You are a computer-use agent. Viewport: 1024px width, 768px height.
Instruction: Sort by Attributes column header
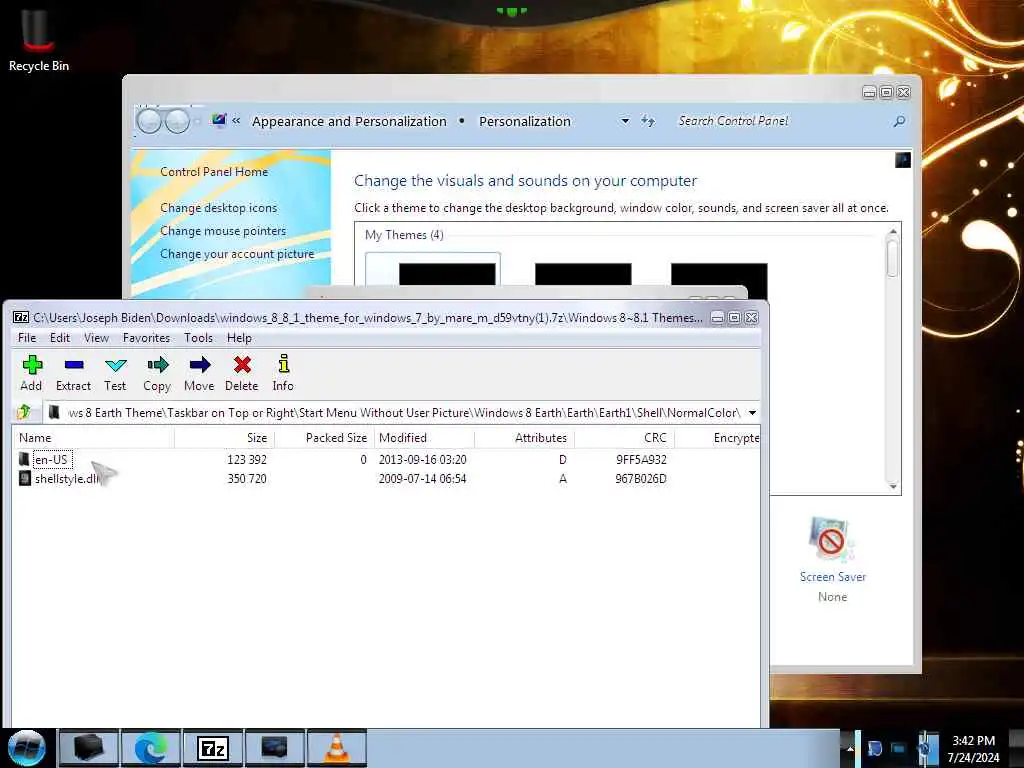tap(524, 438)
